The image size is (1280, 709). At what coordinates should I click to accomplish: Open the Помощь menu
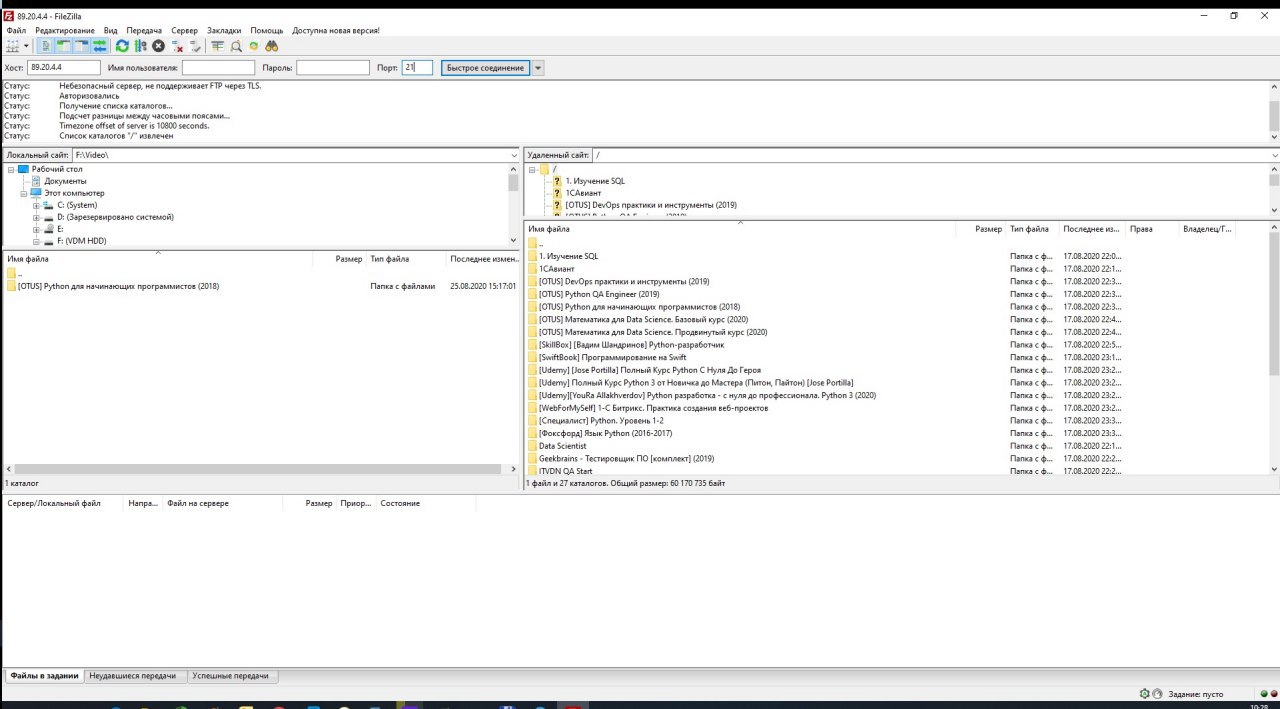click(267, 31)
